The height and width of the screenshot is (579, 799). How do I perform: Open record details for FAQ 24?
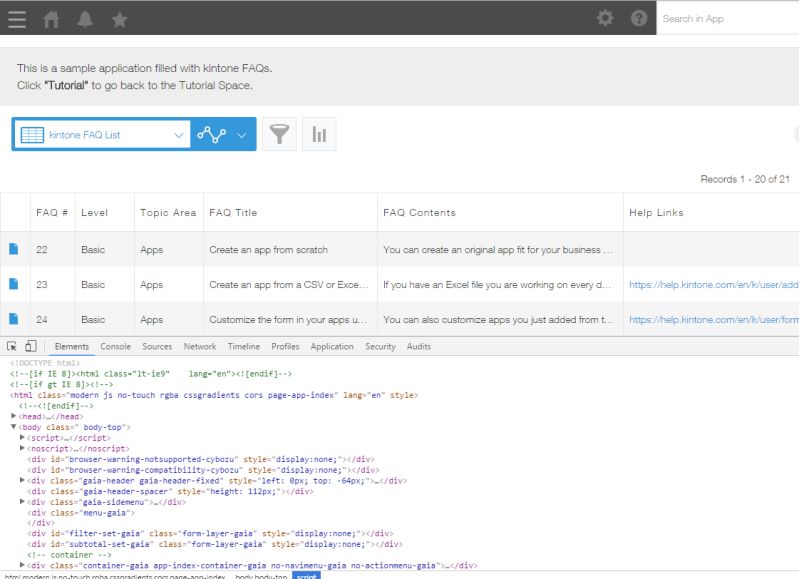coord(14,319)
